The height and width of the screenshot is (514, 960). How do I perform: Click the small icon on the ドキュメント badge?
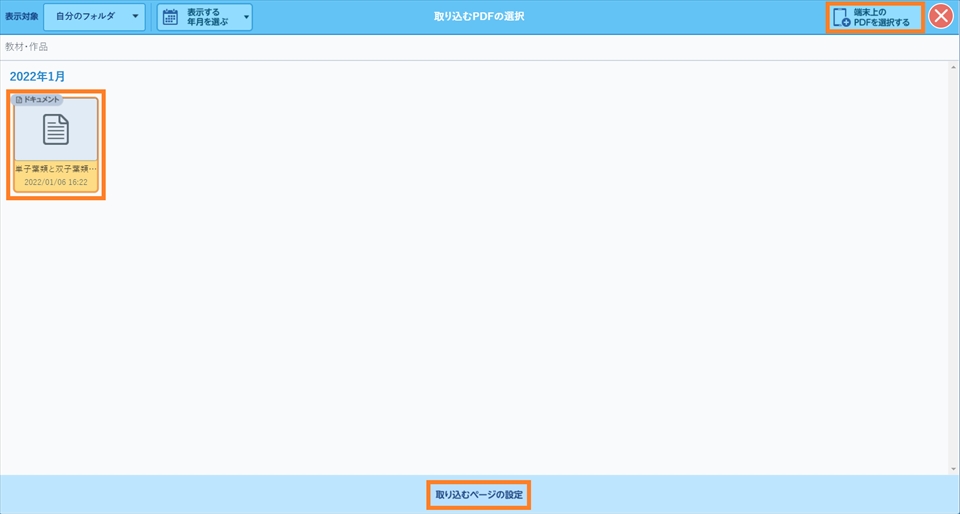pyautogui.click(x=19, y=100)
